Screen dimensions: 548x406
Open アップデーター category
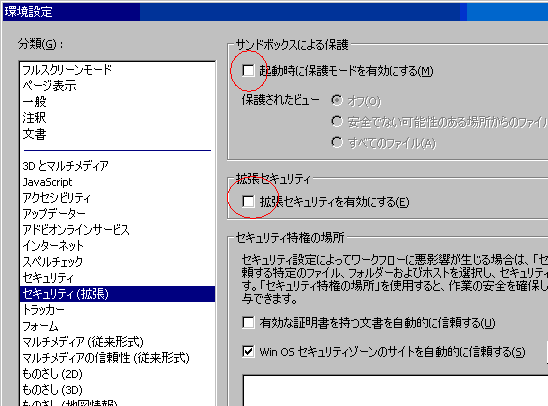(x=117, y=213)
